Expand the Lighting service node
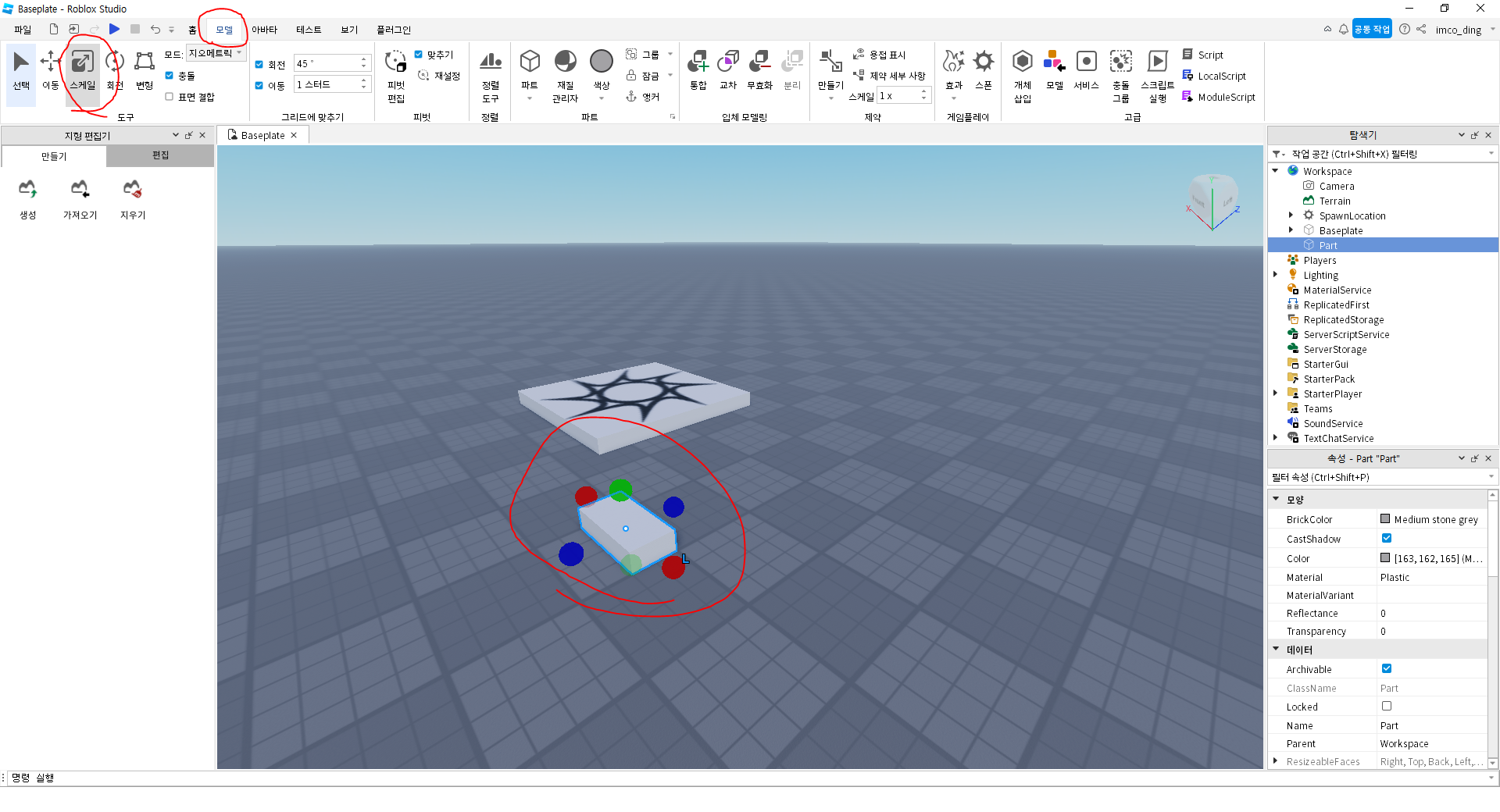 click(x=1276, y=275)
